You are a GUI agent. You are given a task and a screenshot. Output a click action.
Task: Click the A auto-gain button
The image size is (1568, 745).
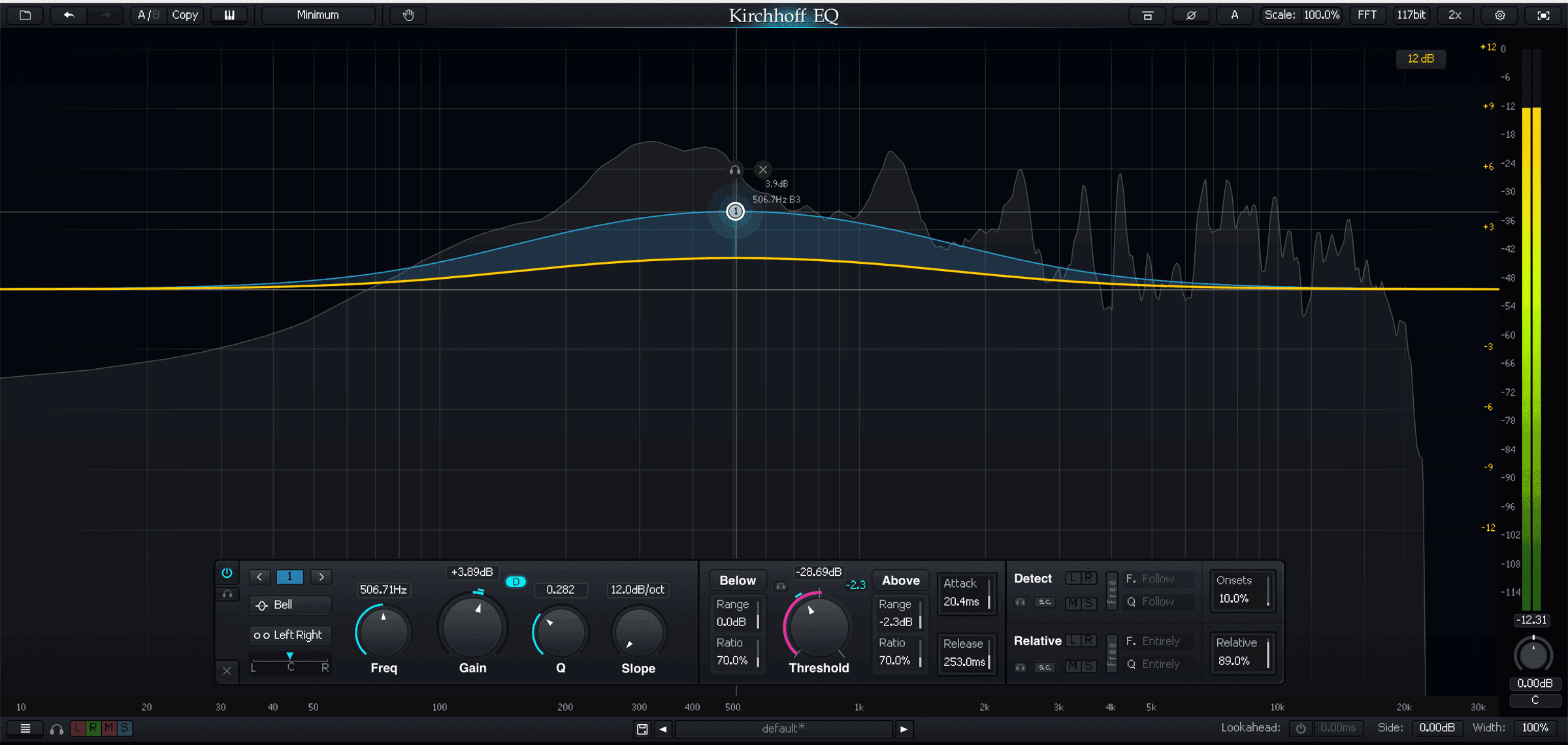click(1235, 15)
